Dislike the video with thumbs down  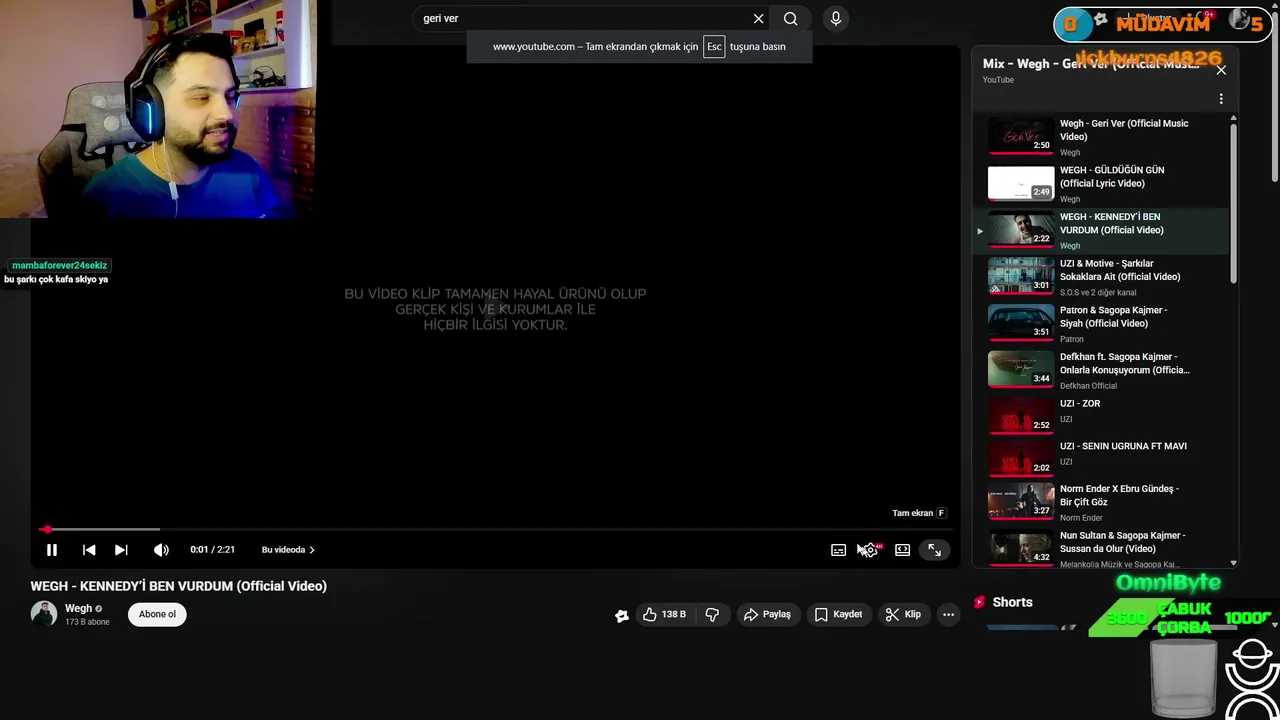(712, 614)
